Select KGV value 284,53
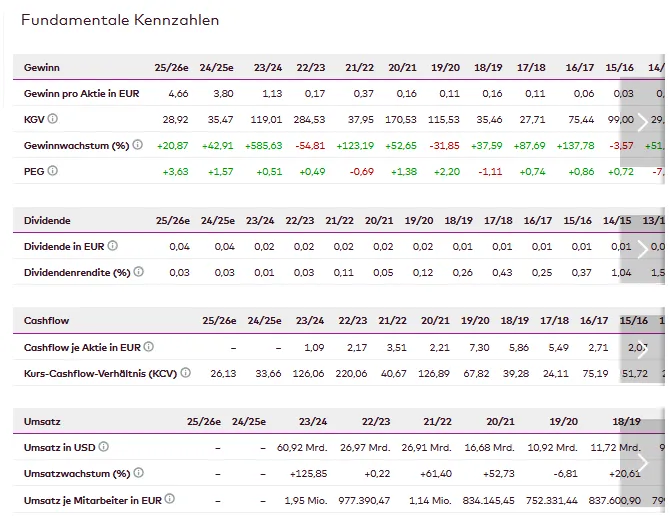Screen dimensions: 670x516 [x=309, y=120]
